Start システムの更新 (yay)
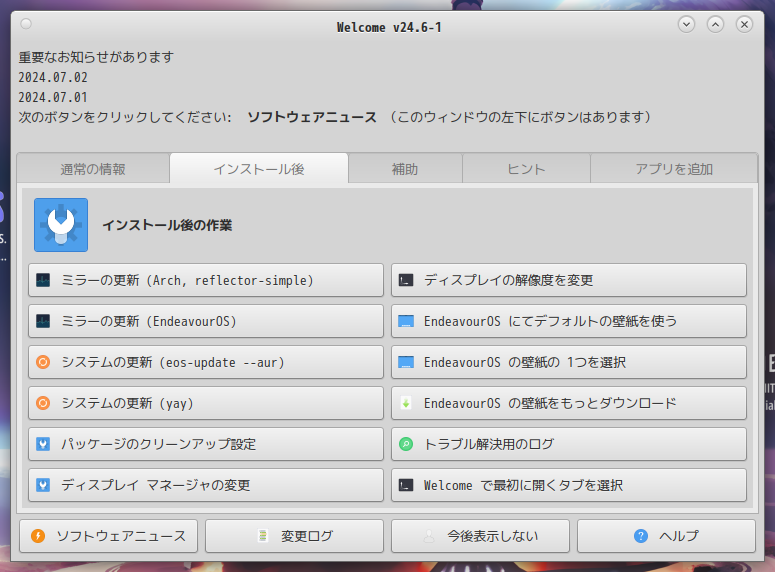775x572 pixels. 206,403
